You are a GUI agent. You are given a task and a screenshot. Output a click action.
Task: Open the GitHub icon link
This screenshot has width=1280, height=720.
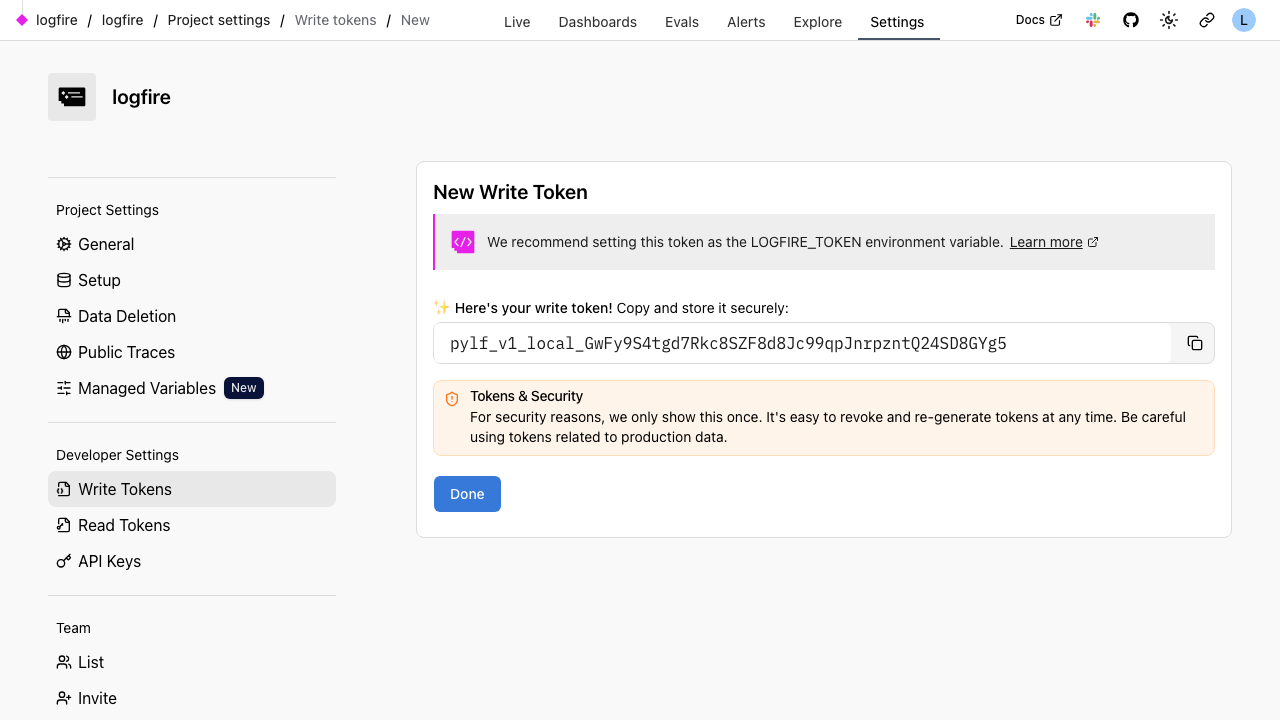pos(1131,20)
